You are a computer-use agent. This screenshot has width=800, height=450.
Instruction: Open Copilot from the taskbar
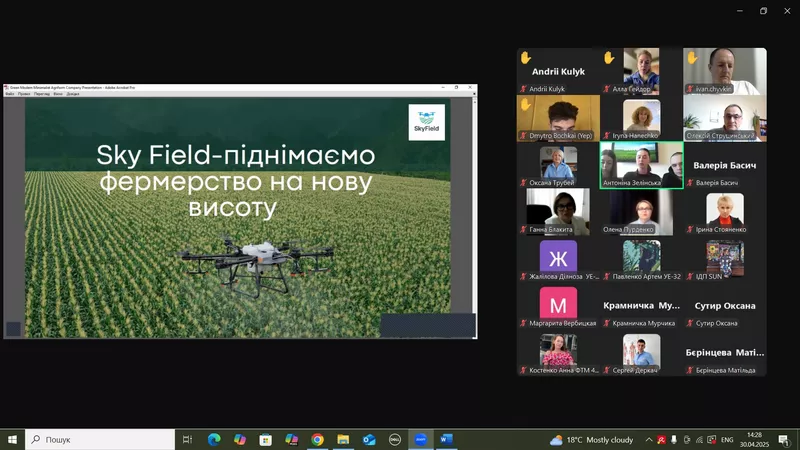click(x=240, y=439)
